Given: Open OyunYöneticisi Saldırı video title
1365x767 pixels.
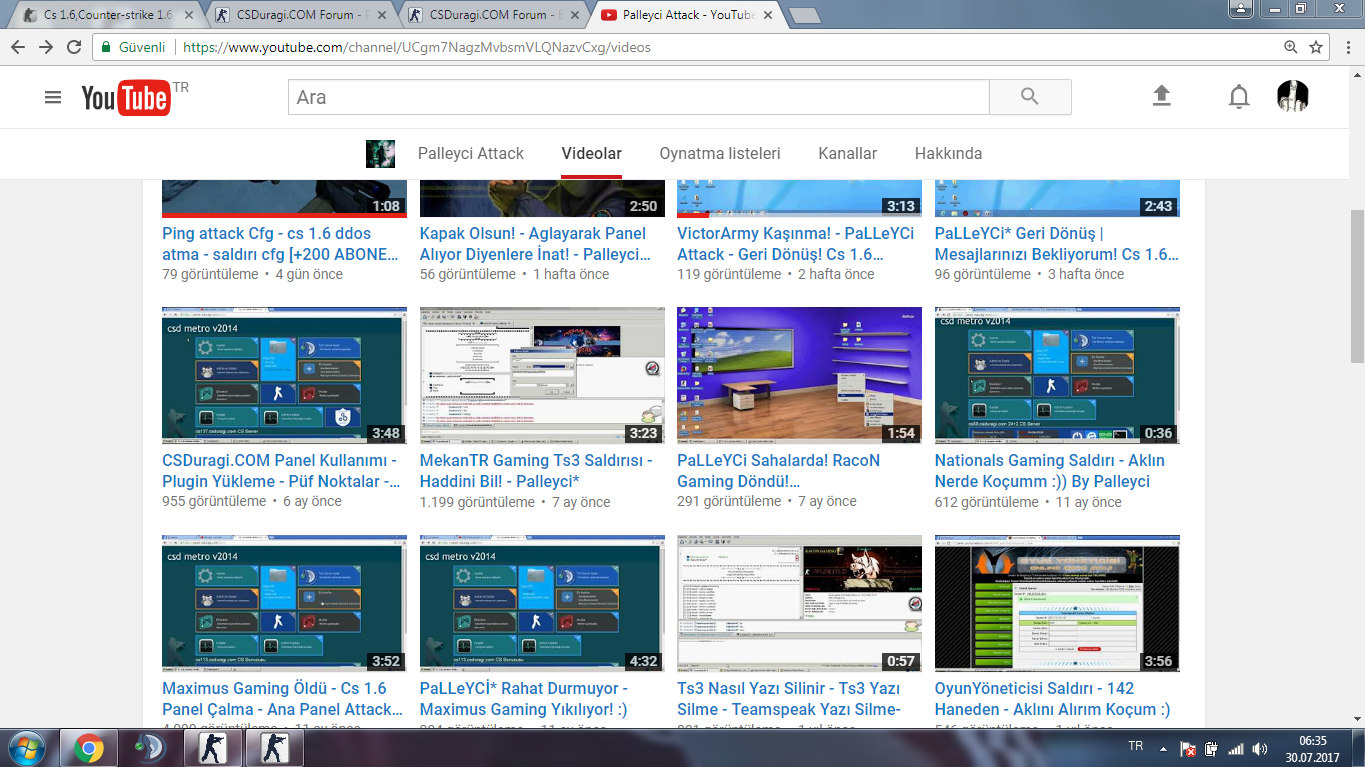Looking at the screenshot, I should [1053, 699].
